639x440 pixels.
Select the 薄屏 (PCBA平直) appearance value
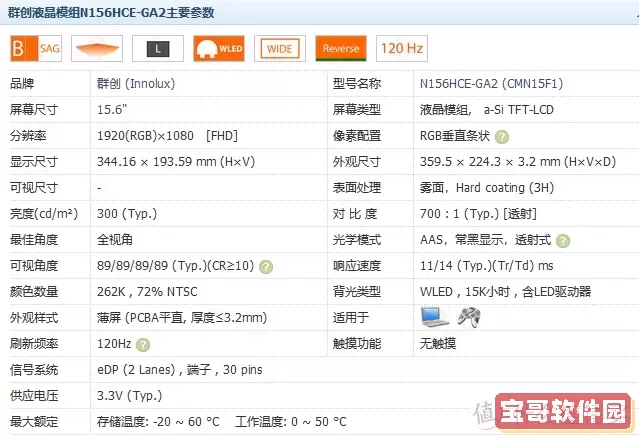pyautogui.click(x=182, y=317)
